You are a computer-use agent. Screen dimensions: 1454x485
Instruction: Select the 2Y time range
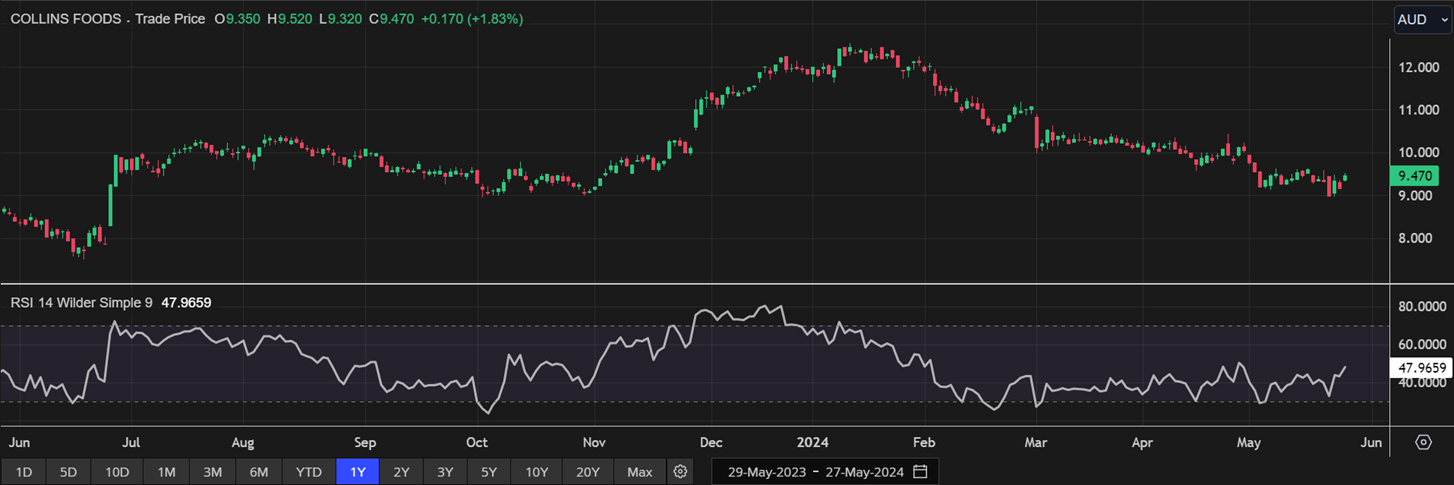pos(401,472)
